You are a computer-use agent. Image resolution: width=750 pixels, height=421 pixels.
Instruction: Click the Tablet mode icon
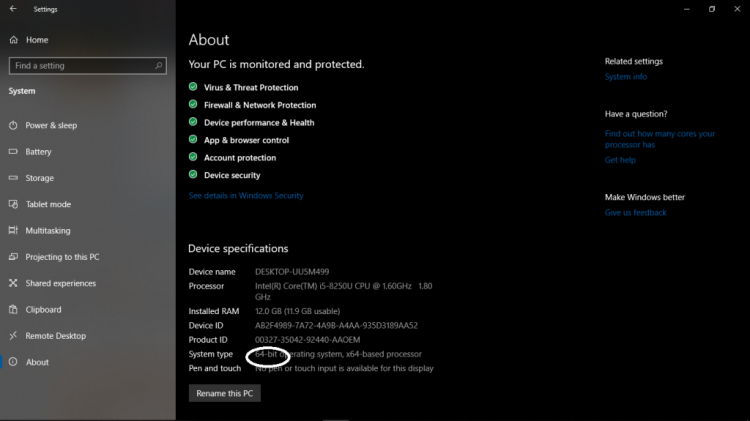coord(13,204)
